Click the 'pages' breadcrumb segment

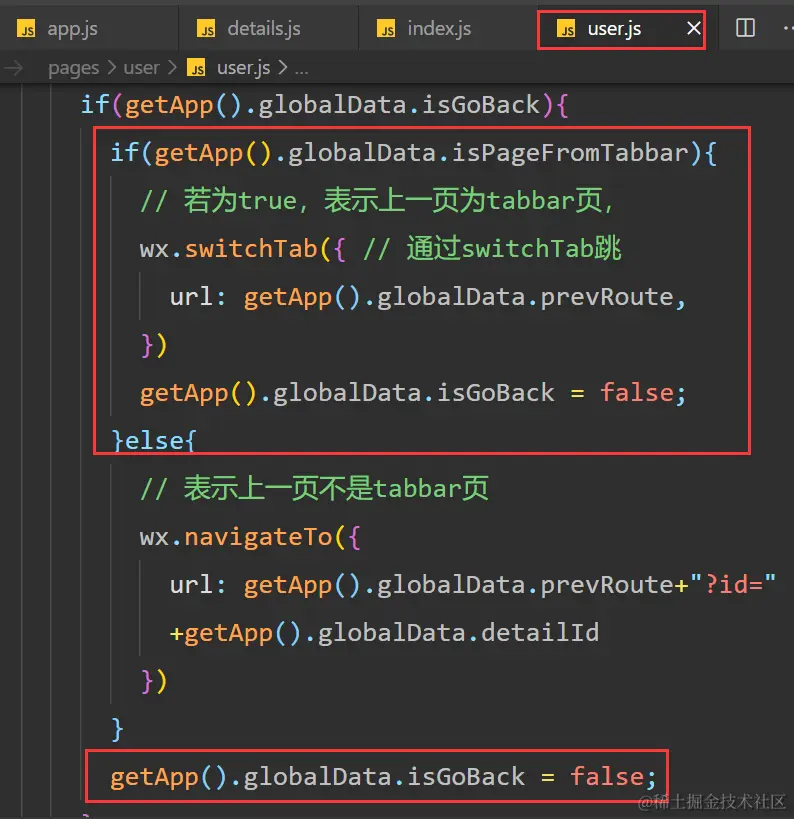click(x=74, y=68)
